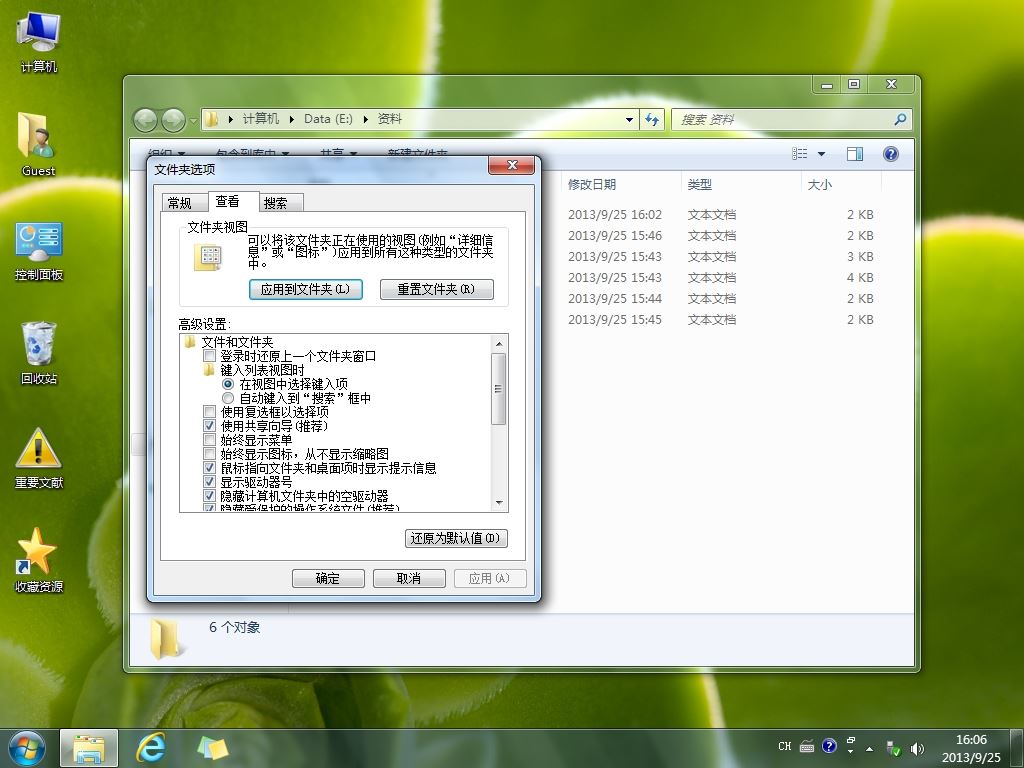Open the 重要文献 warning icon on desktop
Screen dimensions: 1024x768
pos(39,458)
